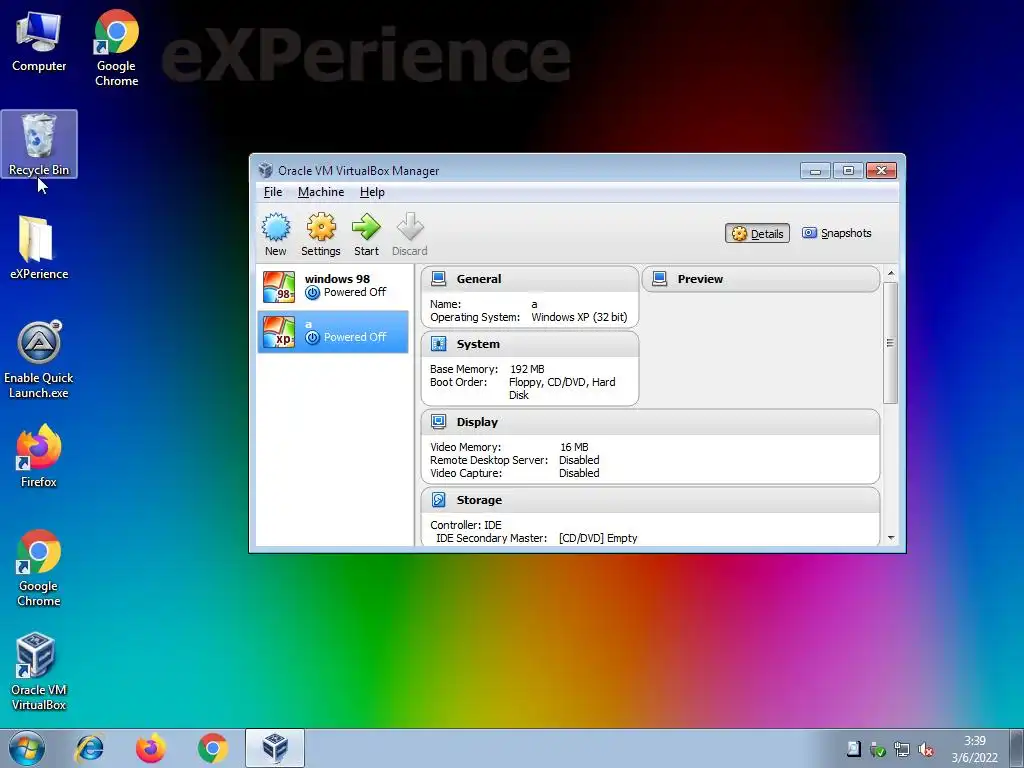
Task: Select the Google Chrome icon beside Computer
Action: (x=116, y=48)
